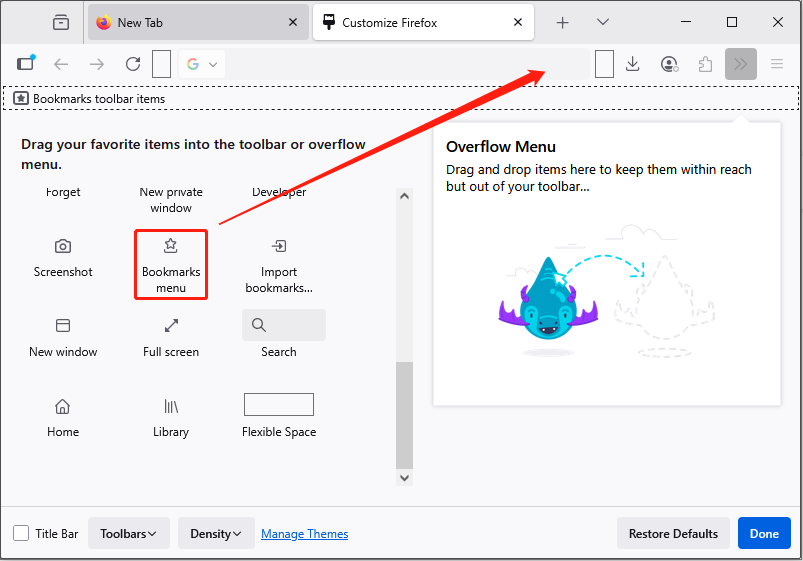Expand the Toolbars dropdown
803x561 pixels.
click(x=129, y=534)
